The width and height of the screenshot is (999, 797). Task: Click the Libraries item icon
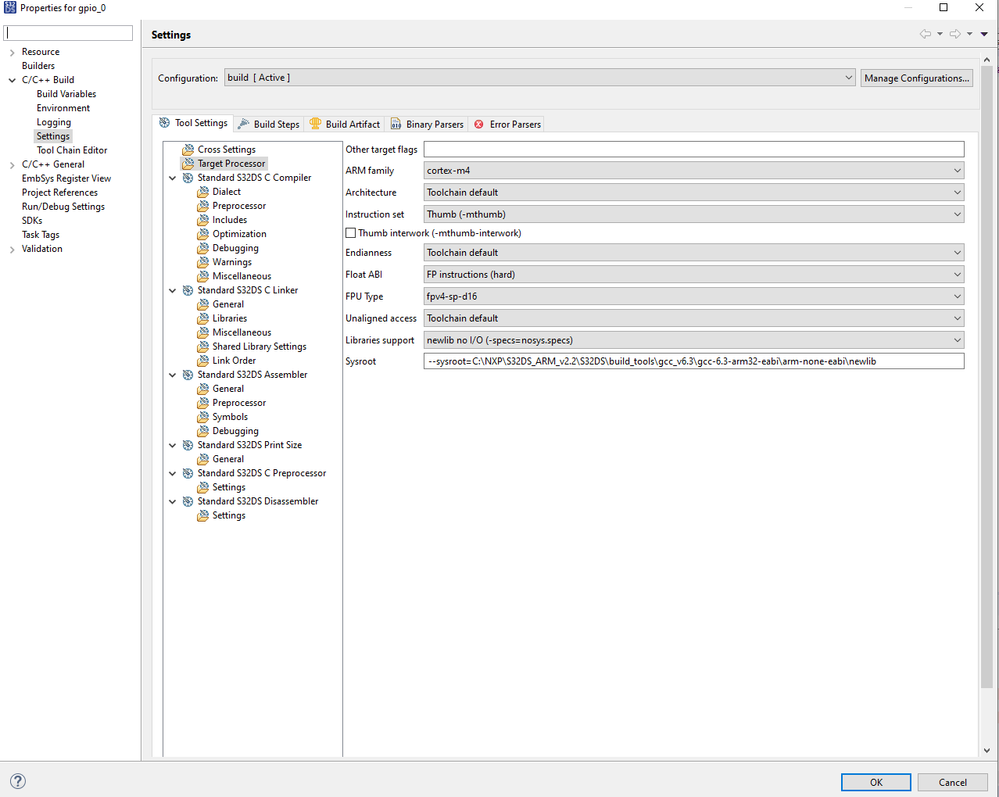203,319
